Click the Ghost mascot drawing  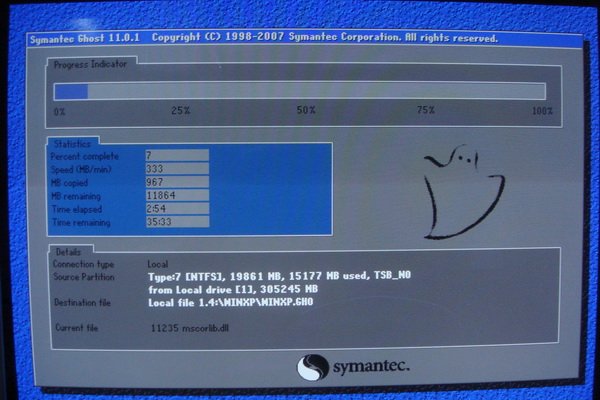(x=464, y=191)
